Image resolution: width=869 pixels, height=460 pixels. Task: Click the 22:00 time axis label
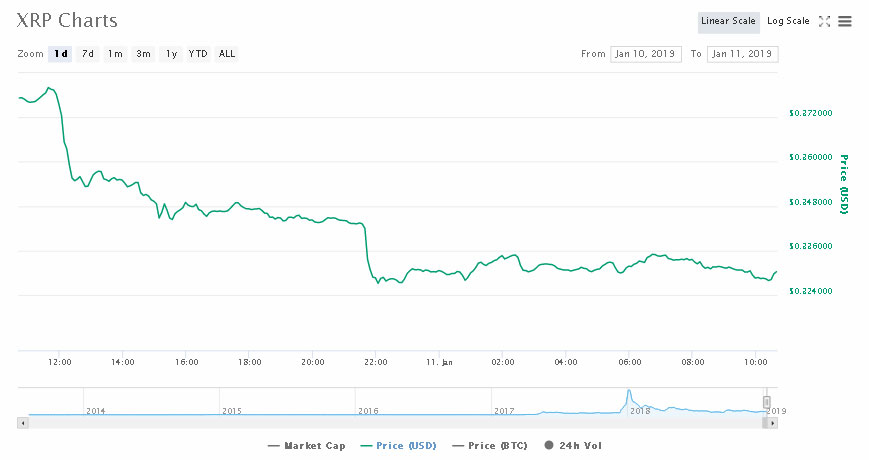pyautogui.click(x=376, y=362)
